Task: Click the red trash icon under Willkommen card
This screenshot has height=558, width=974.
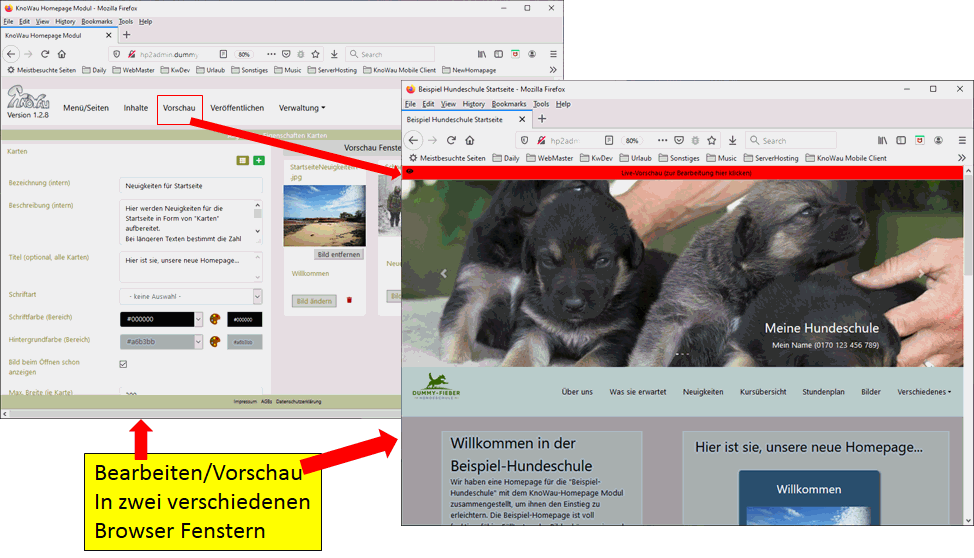Action: pos(349,300)
